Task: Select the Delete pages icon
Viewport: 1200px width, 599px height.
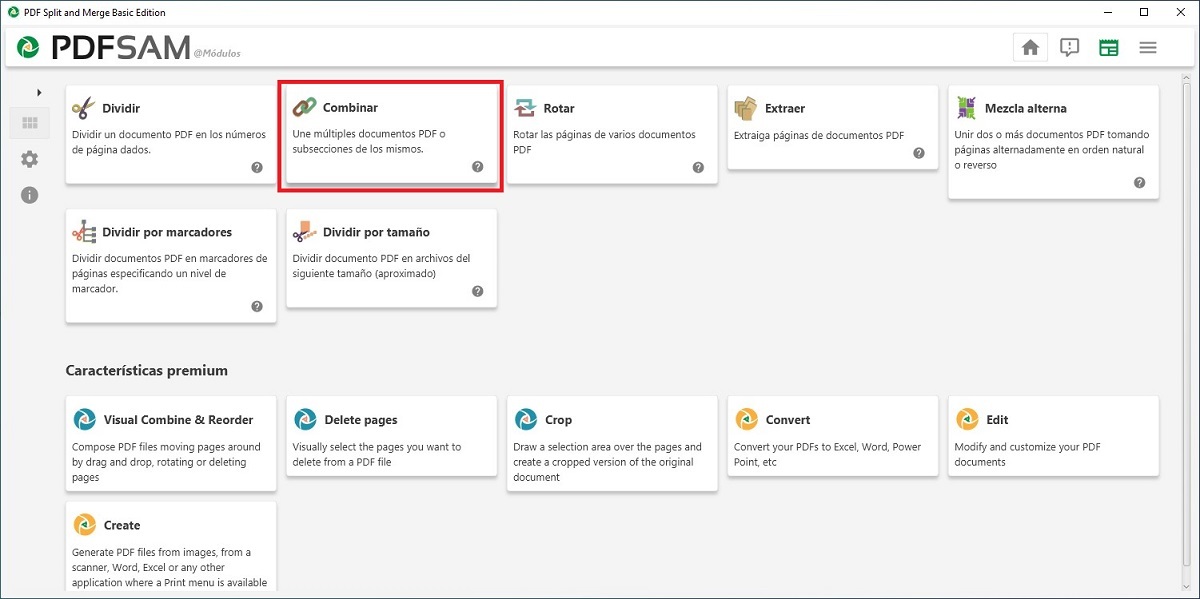Action: 304,420
